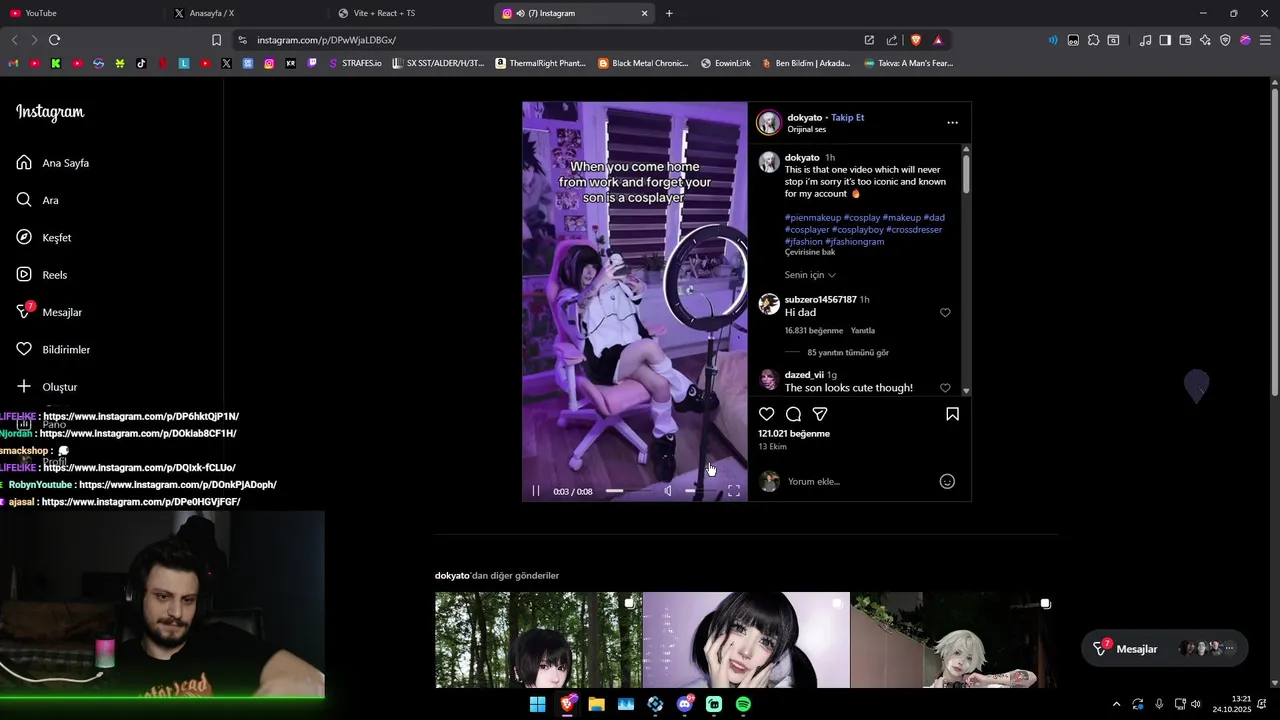This screenshot has height=720, width=1280.
Task: Expand the Senin için comment filter
Action: tap(810, 275)
